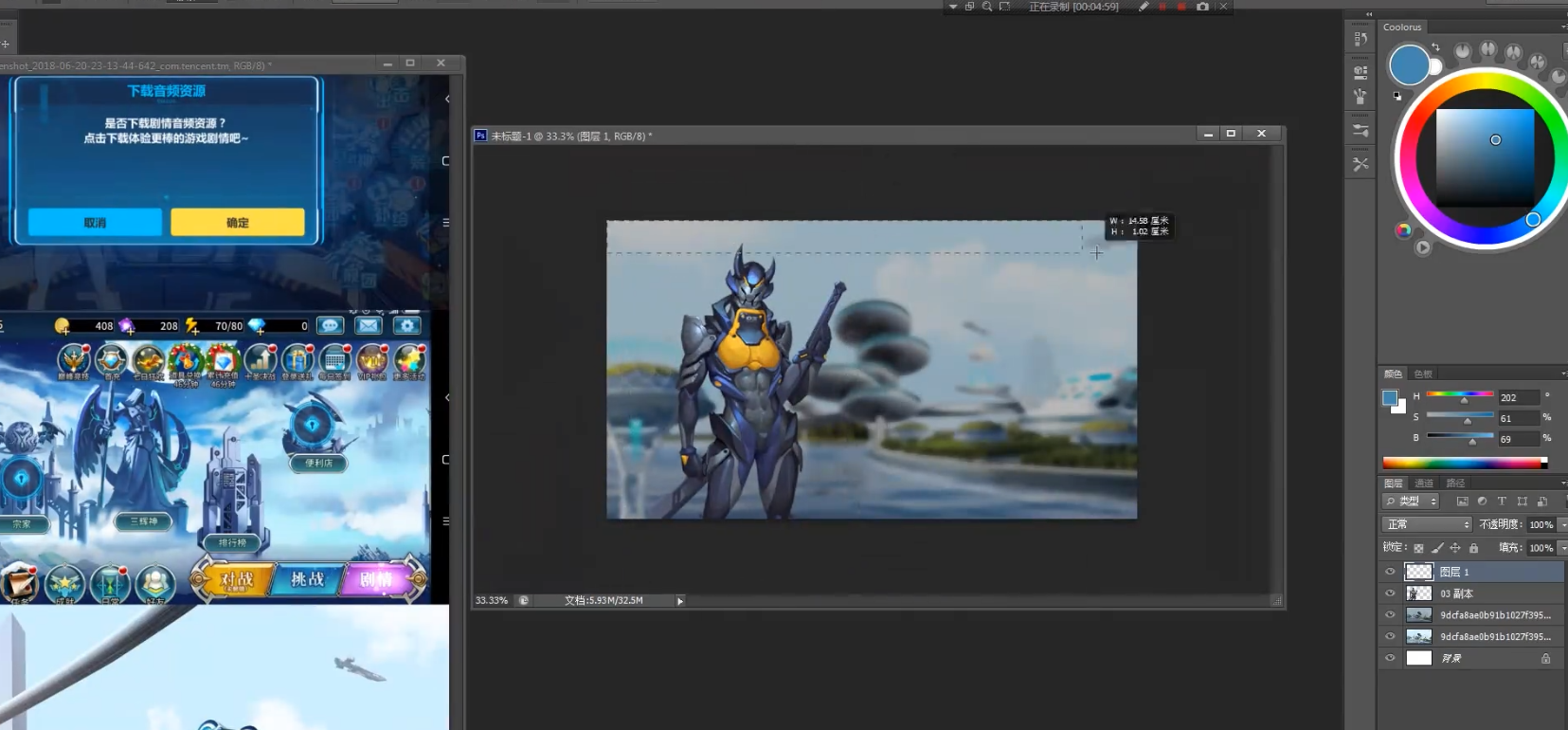
Task: Click the camera icon in the recording toolbar
Action: click(x=1202, y=7)
